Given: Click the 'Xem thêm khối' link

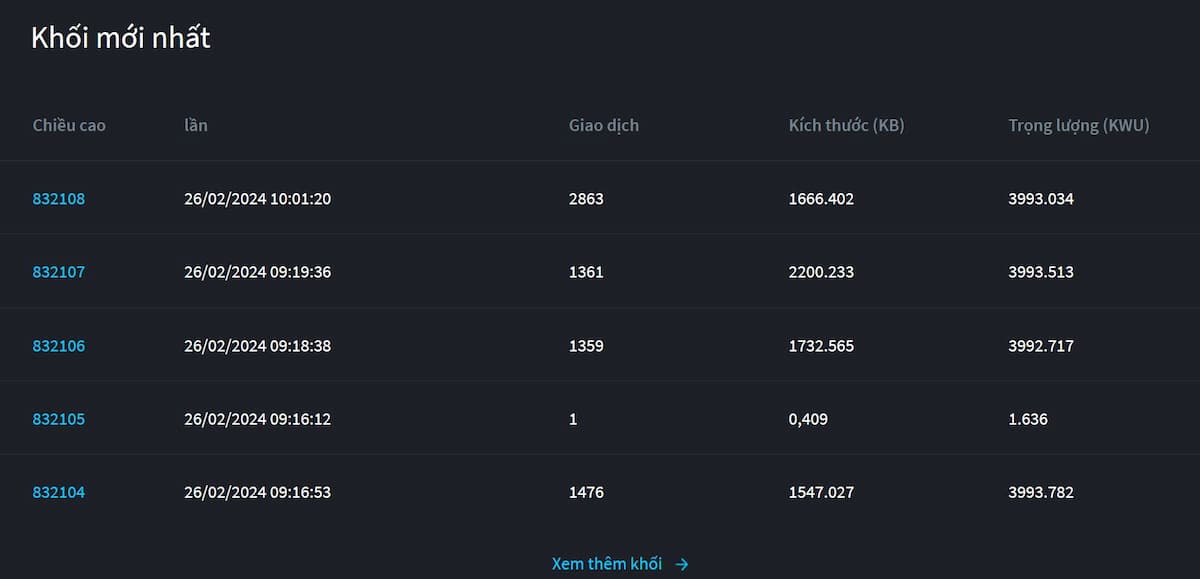Looking at the screenshot, I should (x=607, y=564).
